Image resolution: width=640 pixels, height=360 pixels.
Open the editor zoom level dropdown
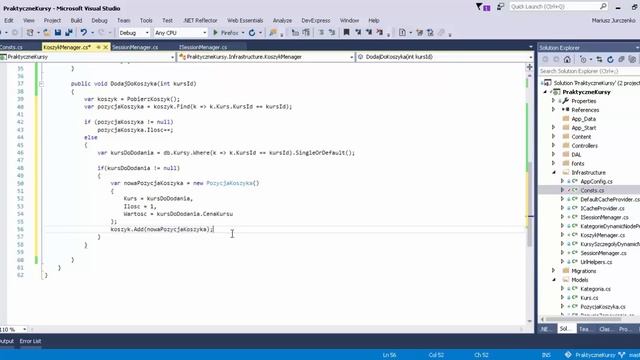[24, 329]
